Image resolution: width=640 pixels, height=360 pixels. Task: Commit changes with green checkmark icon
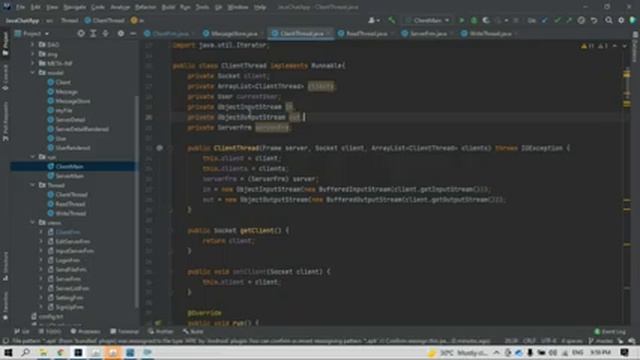click(x=557, y=20)
